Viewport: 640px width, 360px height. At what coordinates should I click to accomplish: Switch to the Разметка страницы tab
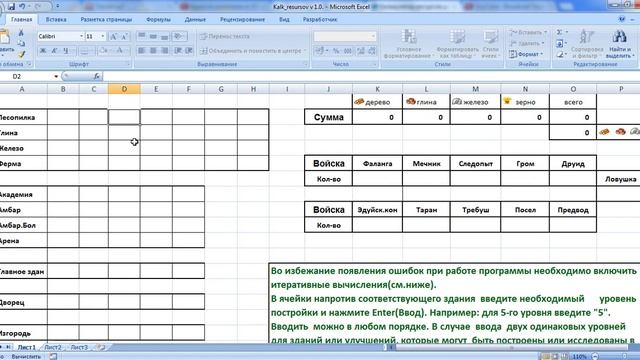(106, 19)
